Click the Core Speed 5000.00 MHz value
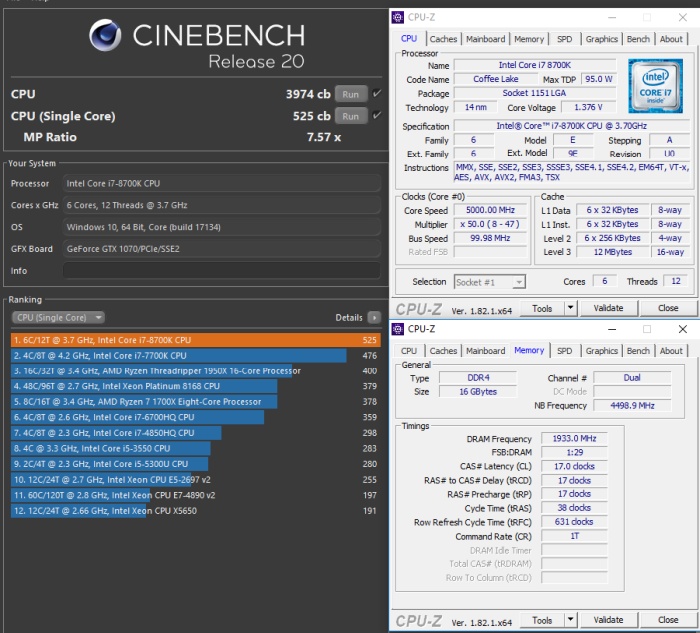 (490, 210)
